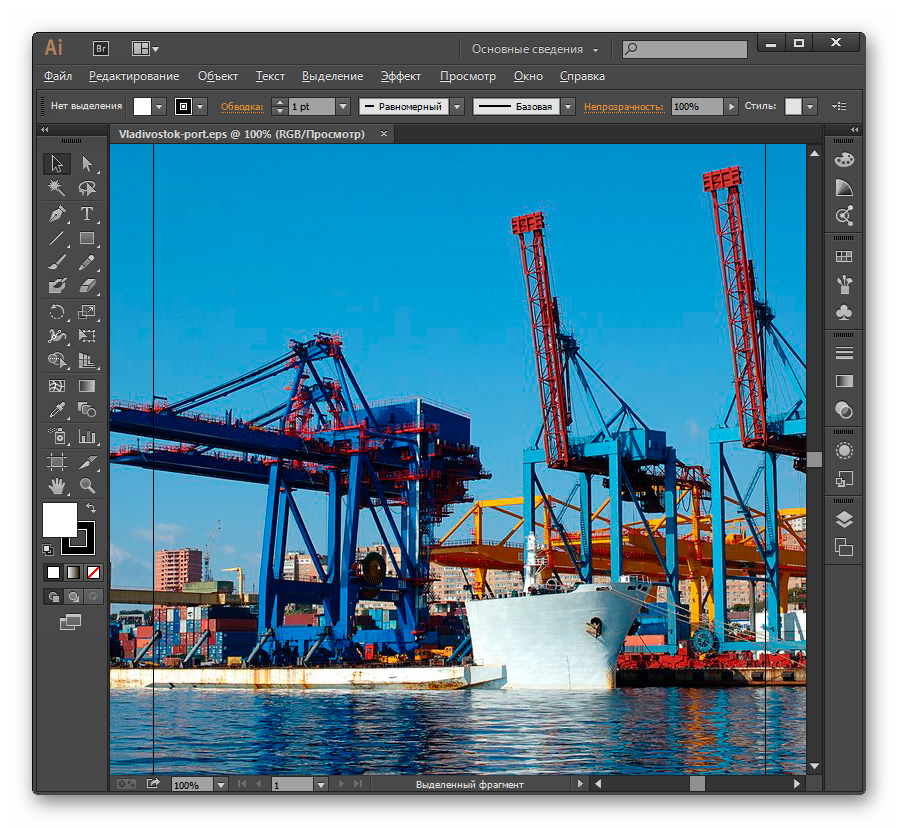899x828 pixels.
Task: Open the Swatches panel icon
Action: click(844, 257)
